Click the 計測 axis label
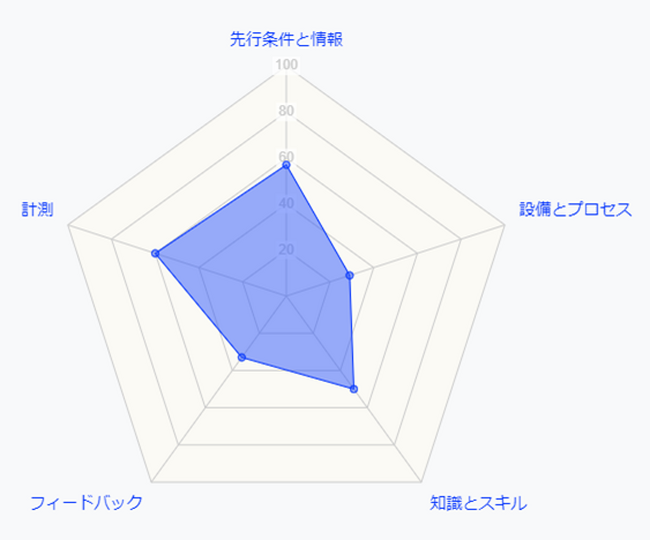 [x=38, y=209]
